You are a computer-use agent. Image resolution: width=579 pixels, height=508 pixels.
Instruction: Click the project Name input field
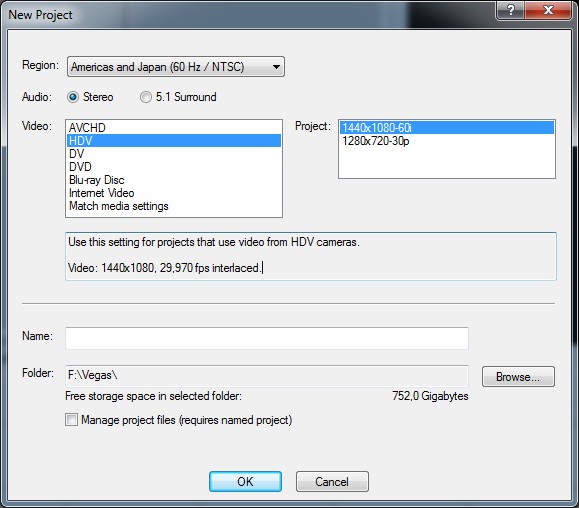coord(267,338)
